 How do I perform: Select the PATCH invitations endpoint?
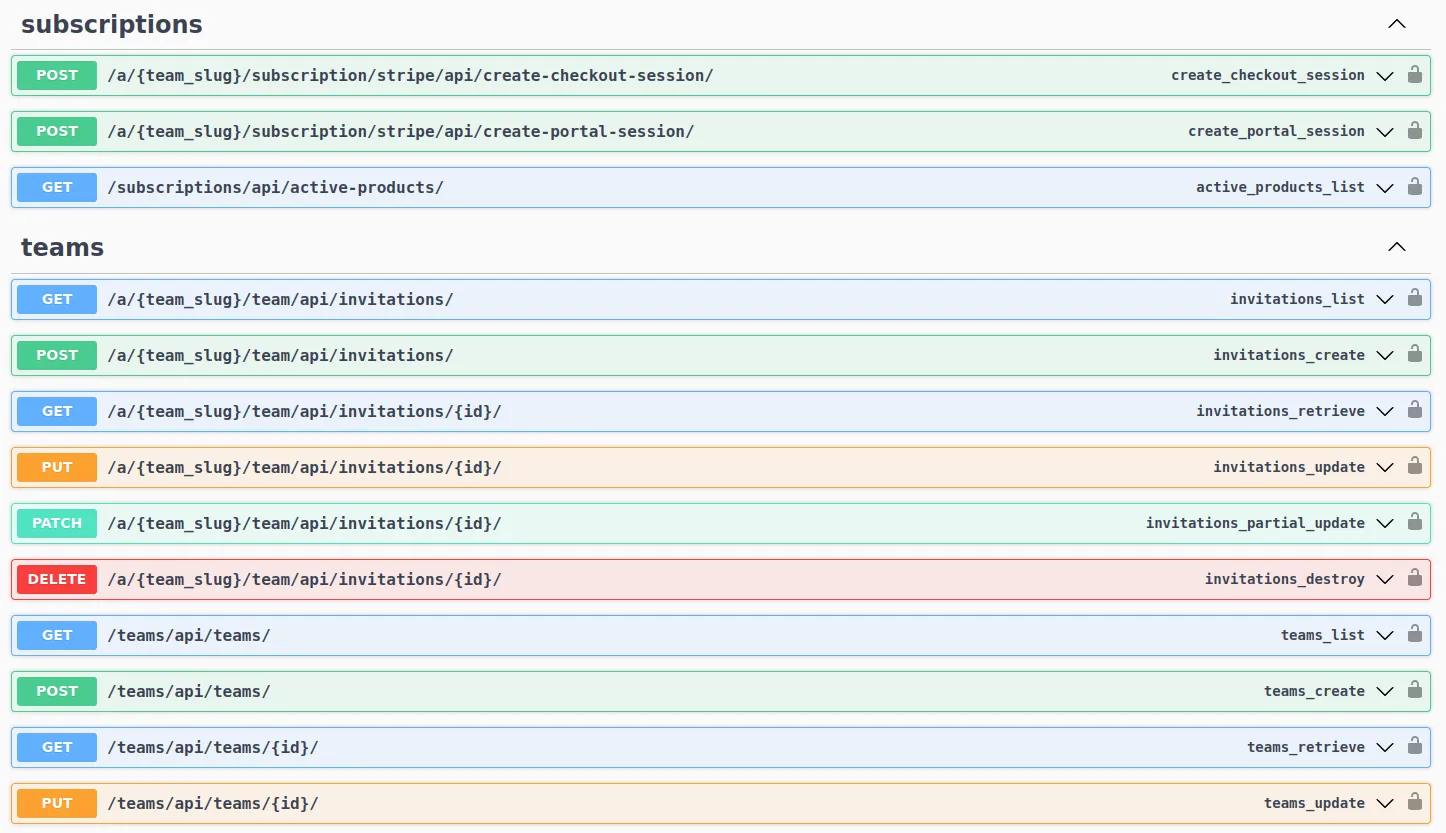700,522
